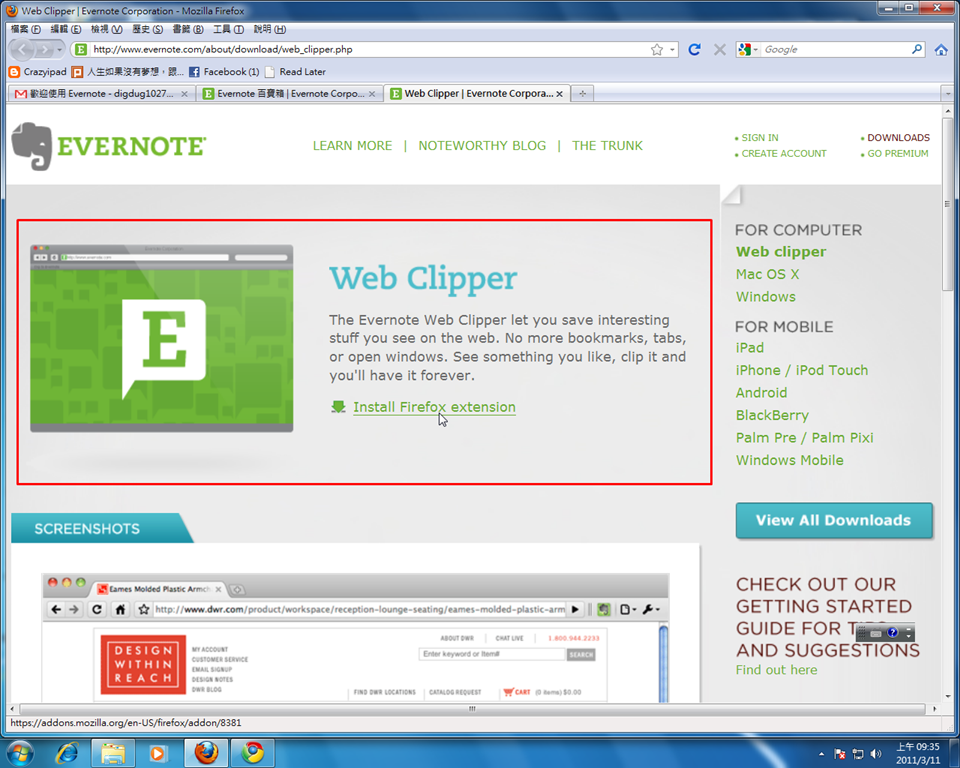Close the Web Clipper tab

tap(559, 94)
